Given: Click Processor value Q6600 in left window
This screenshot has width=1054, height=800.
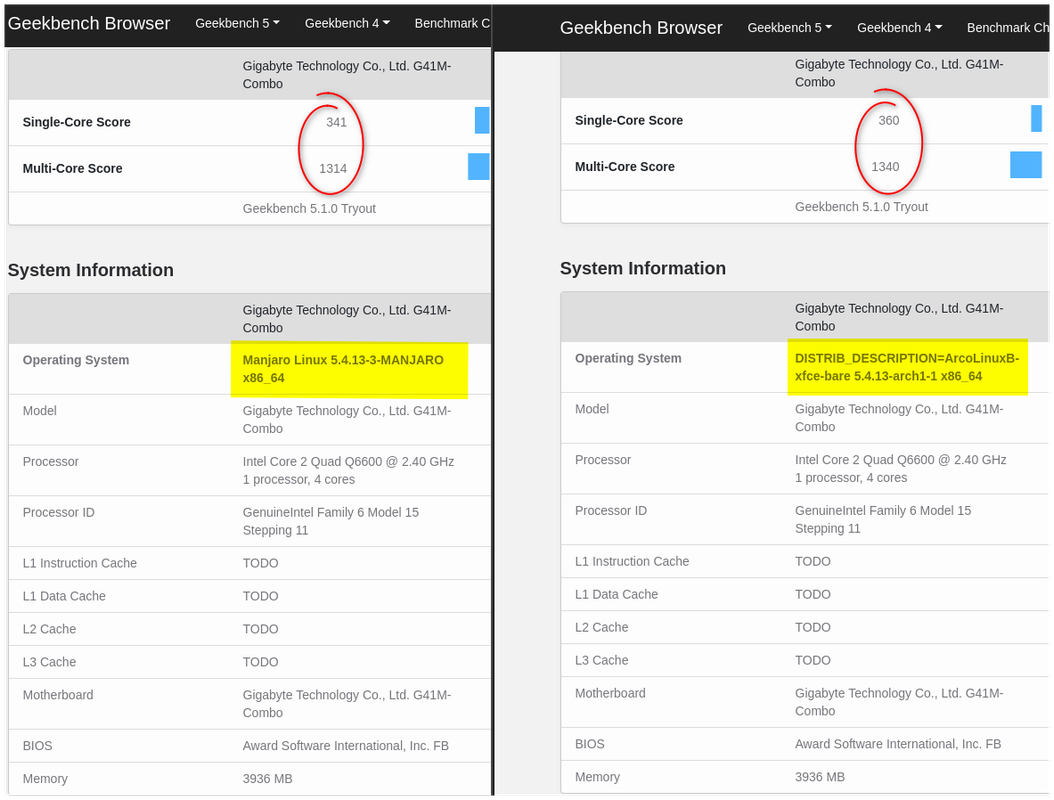Looking at the screenshot, I should (x=348, y=471).
